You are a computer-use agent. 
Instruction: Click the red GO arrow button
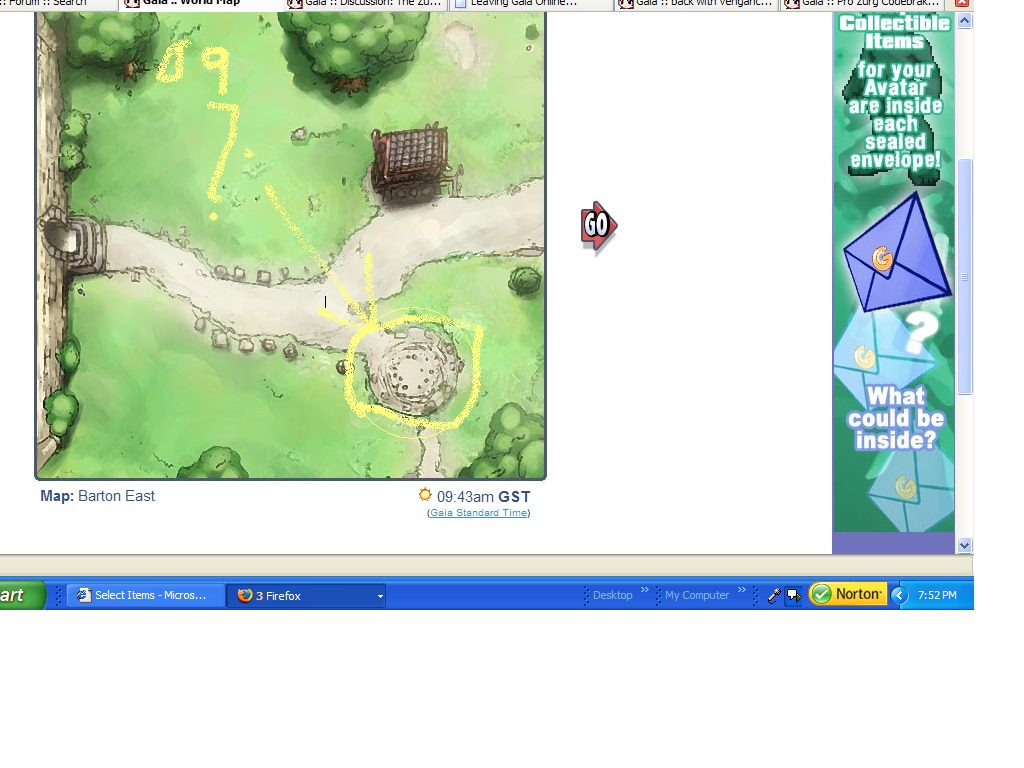[598, 226]
